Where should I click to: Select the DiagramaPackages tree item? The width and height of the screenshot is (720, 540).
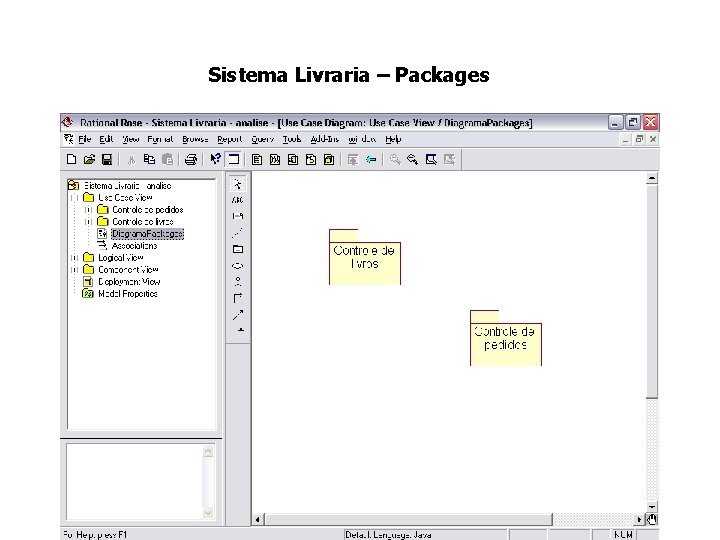(147, 234)
